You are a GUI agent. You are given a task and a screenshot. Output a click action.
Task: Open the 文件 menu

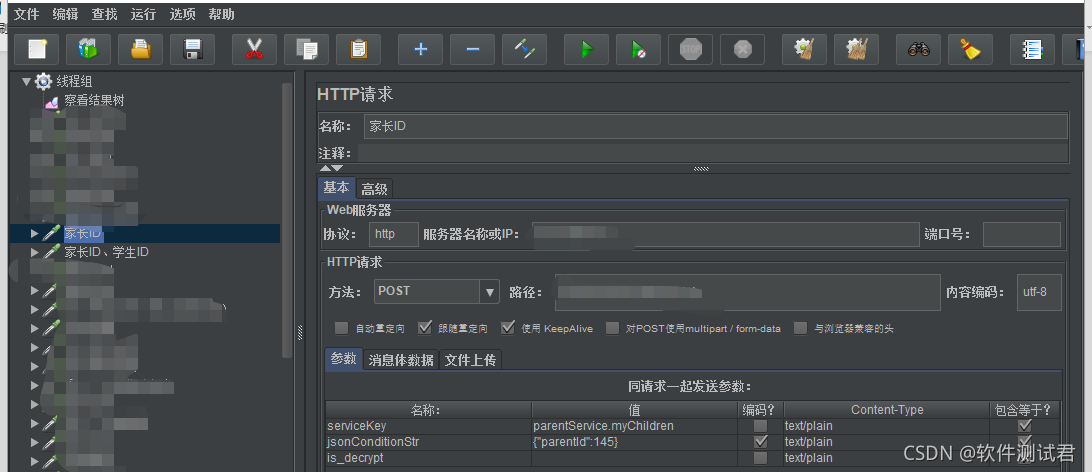(x=26, y=14)
